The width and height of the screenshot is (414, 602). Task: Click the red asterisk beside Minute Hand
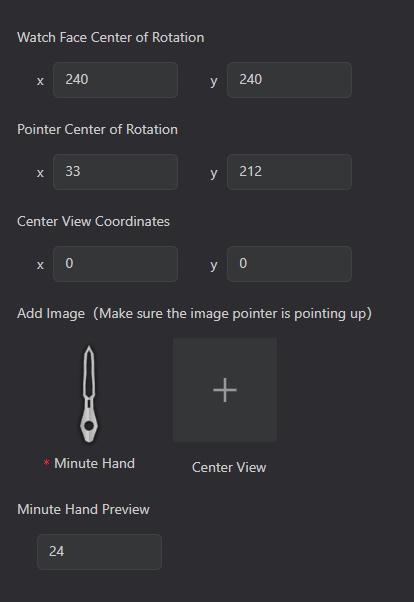(x=46, y=462)
